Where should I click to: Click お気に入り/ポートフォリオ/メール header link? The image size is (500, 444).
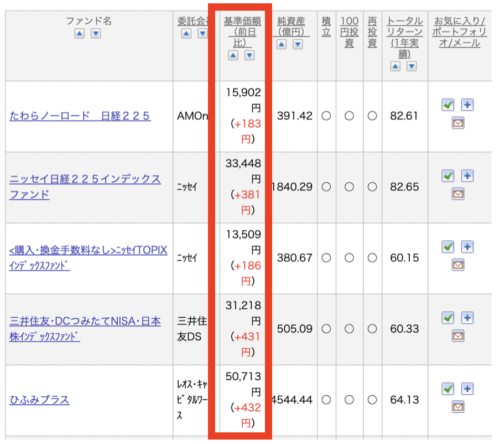point(460,32)
